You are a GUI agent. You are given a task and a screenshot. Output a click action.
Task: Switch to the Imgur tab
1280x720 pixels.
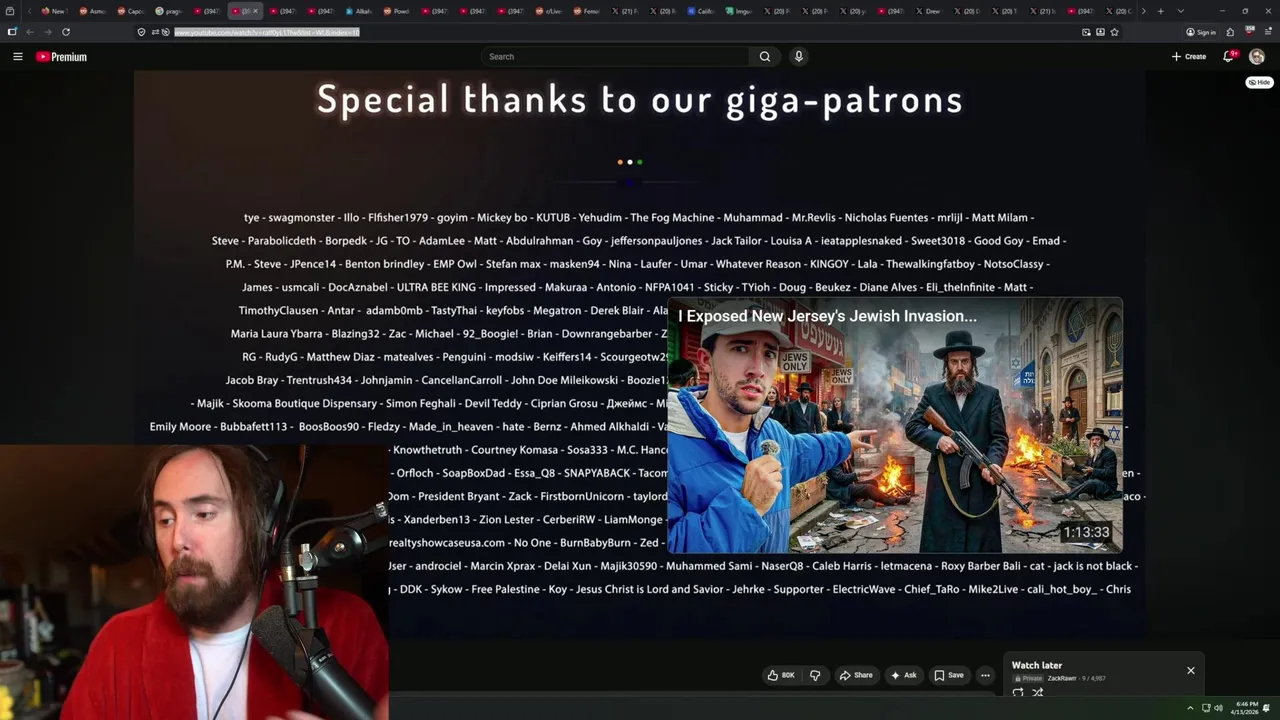738,11
